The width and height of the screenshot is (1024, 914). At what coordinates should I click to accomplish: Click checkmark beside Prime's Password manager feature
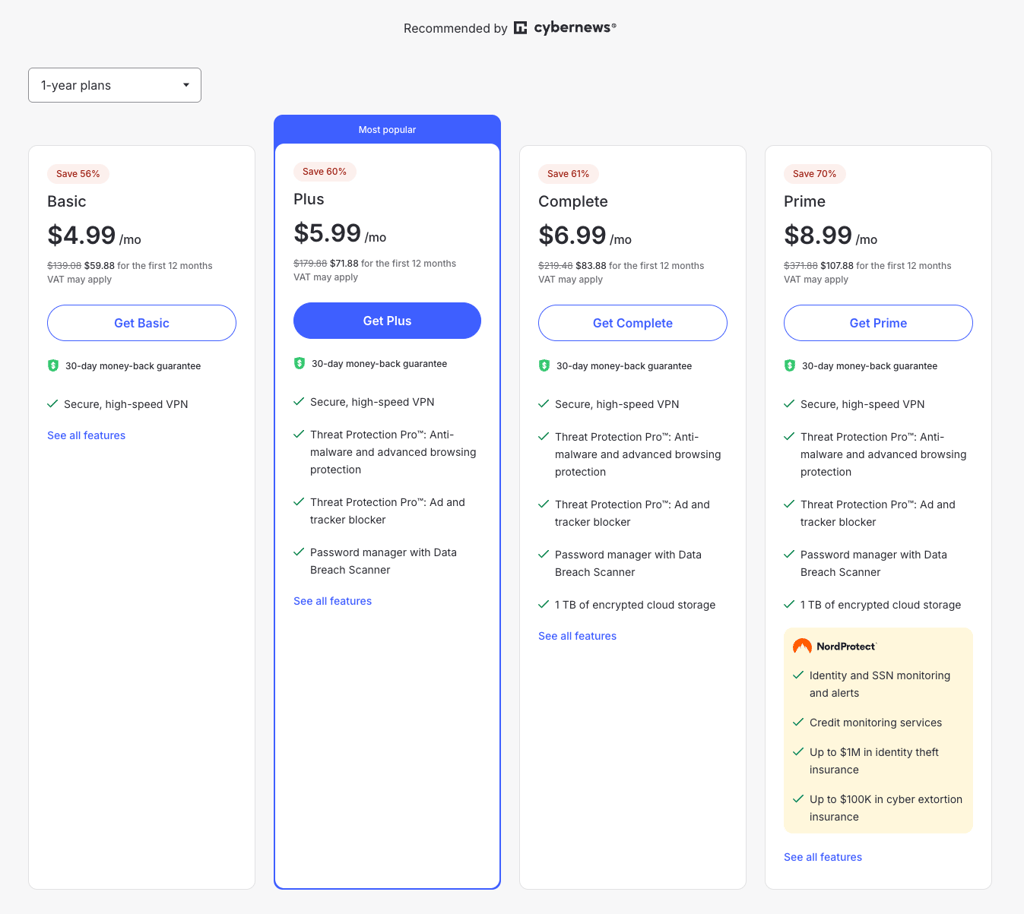coord(789,554)
